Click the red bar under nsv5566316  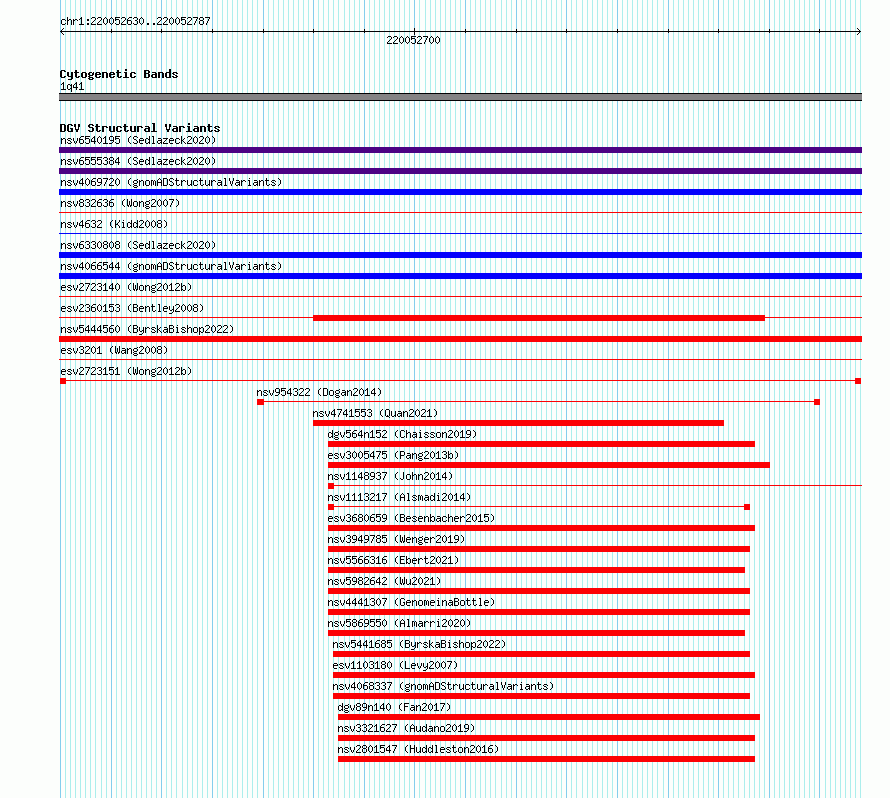[536, 570]
